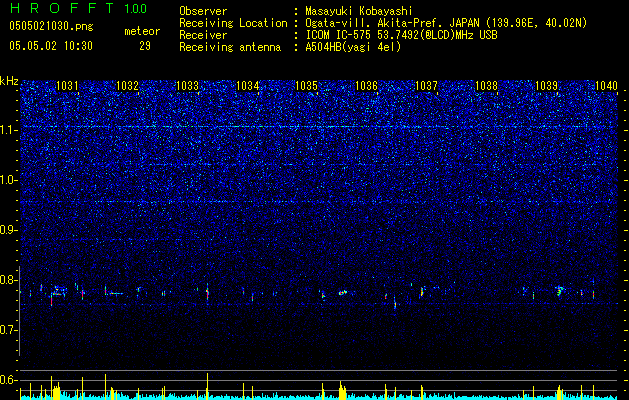The image size is (629, 400).
Task: Select the Ogata-vill. Akita-Pref. JAPAN location text
Action: [444, 23]
